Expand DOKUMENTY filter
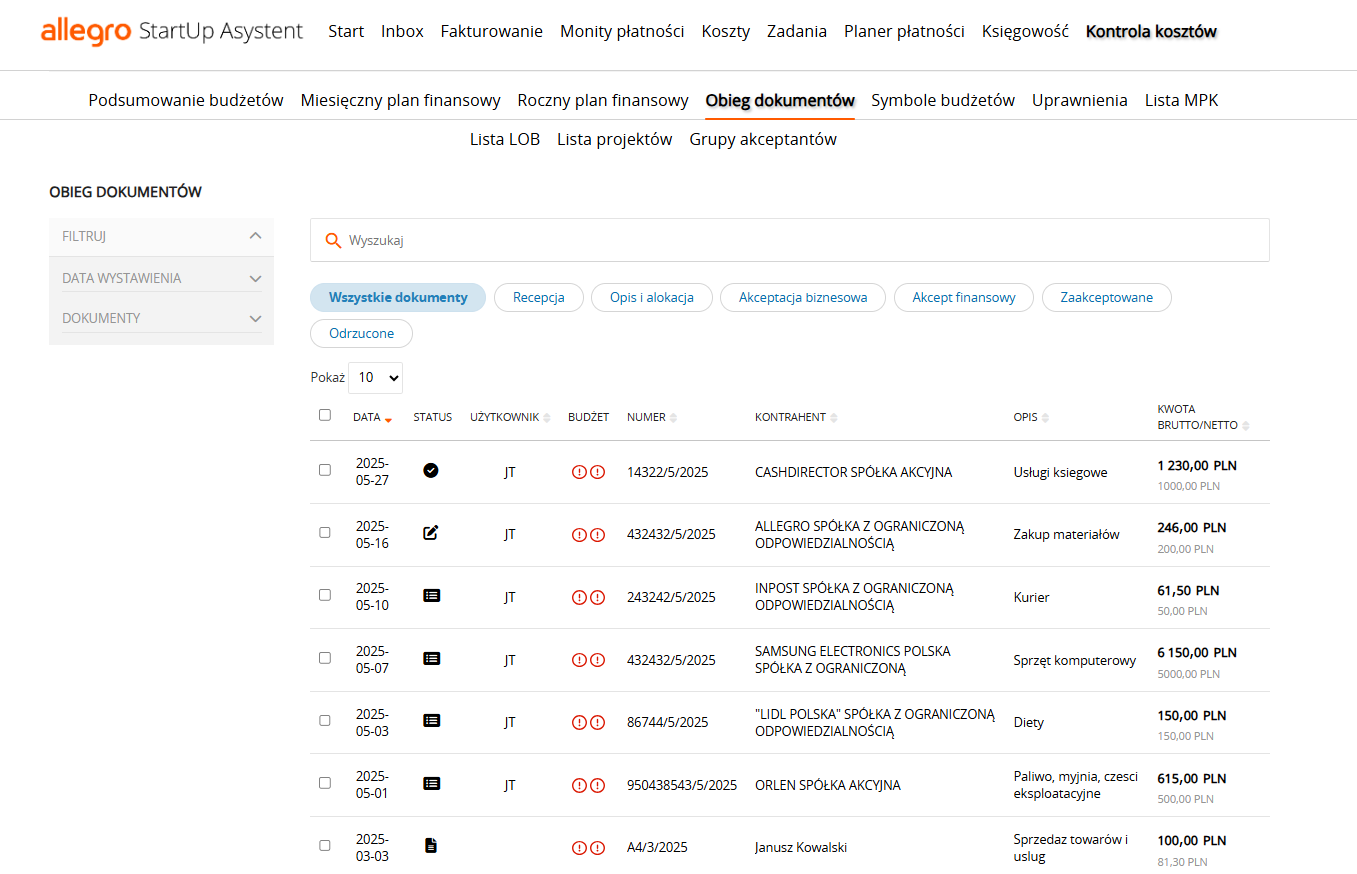Image resolution: width=1357 pixels, height=874 pixels. pyautogui.click(x=161, y=318)
